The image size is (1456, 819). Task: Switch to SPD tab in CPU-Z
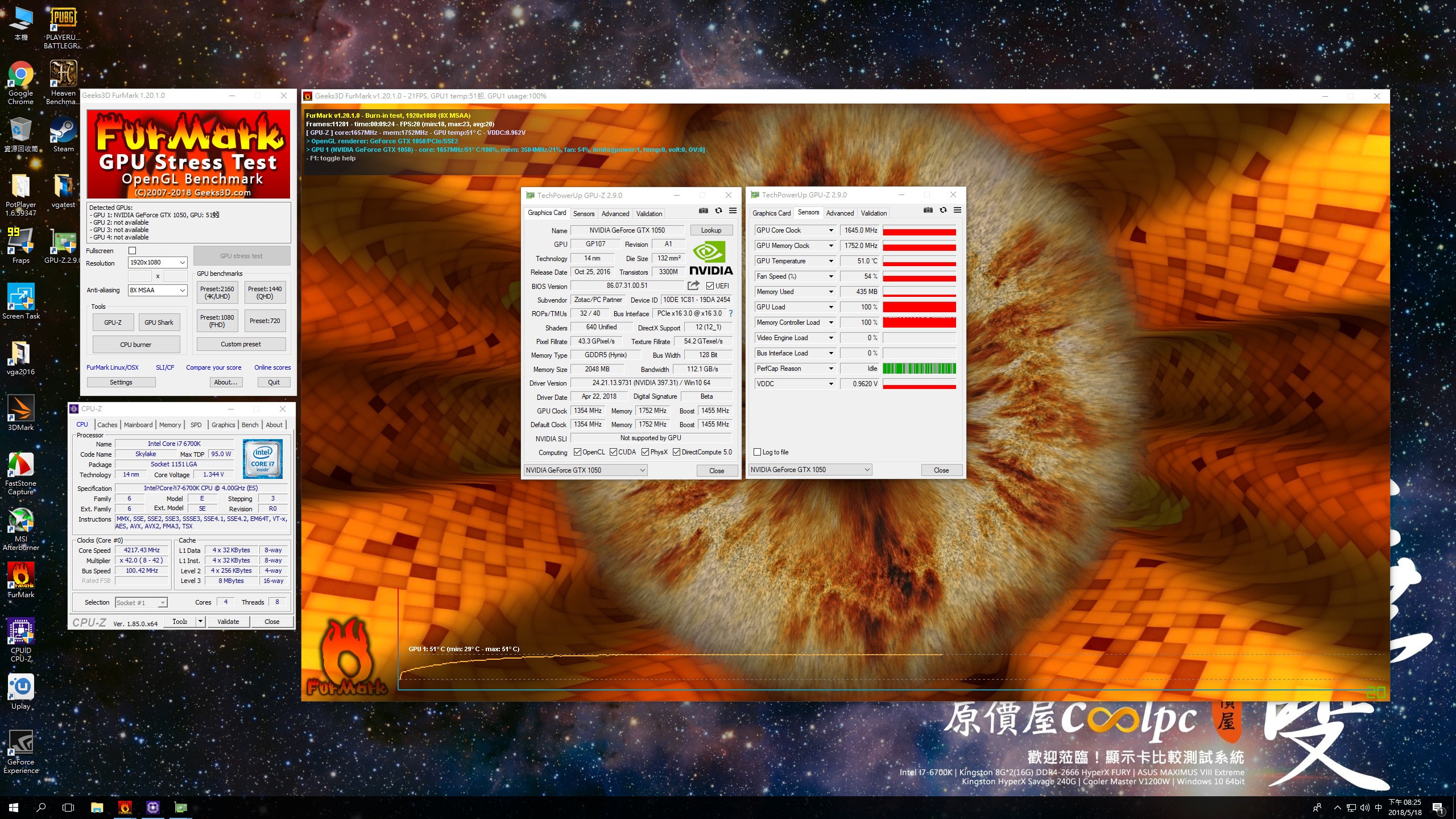pyautogui.click(x=196, y=425)
